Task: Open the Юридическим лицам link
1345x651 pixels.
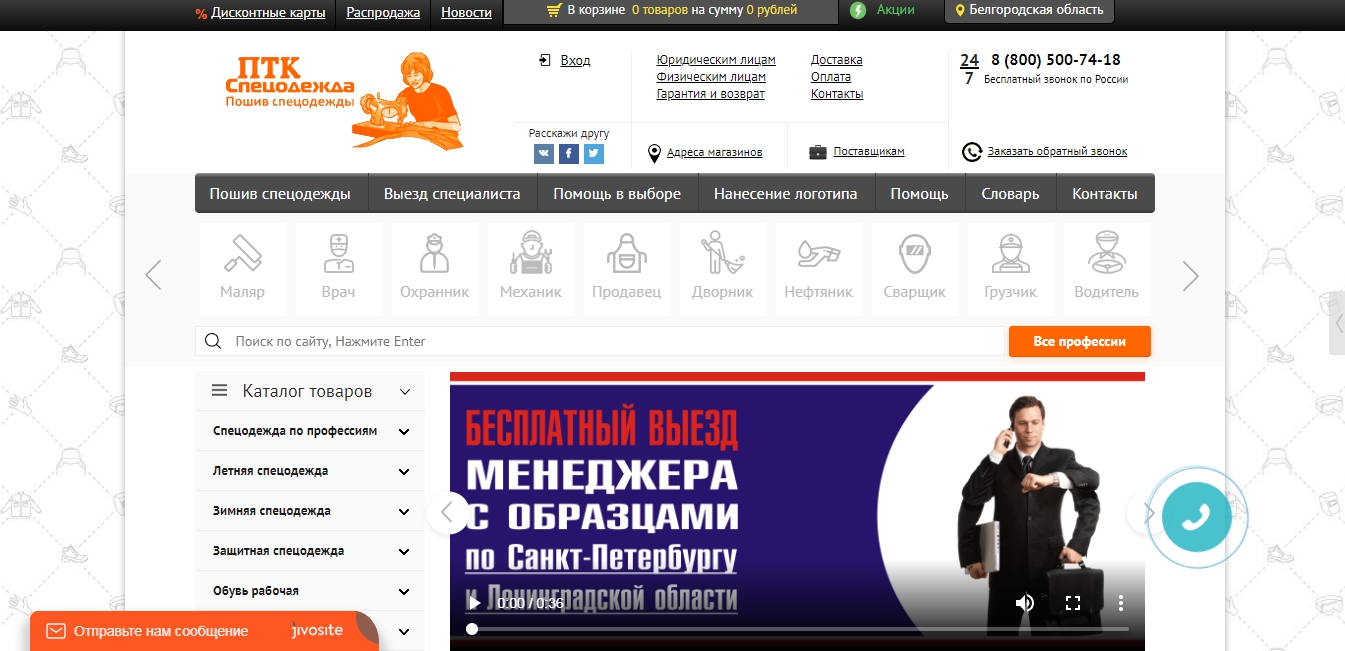Action: 716,60
